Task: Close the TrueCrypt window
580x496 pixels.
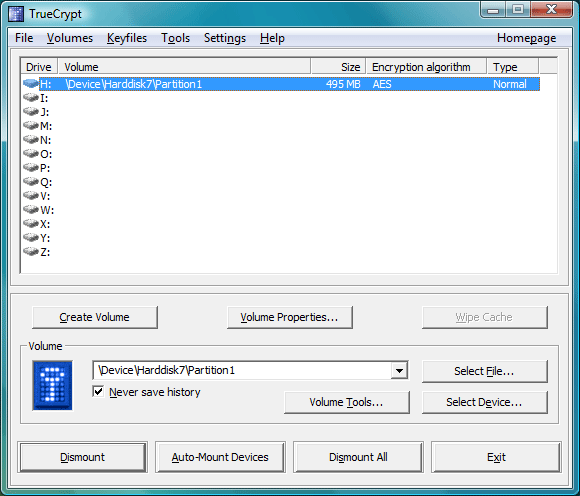Action: [x=551, y=9]
